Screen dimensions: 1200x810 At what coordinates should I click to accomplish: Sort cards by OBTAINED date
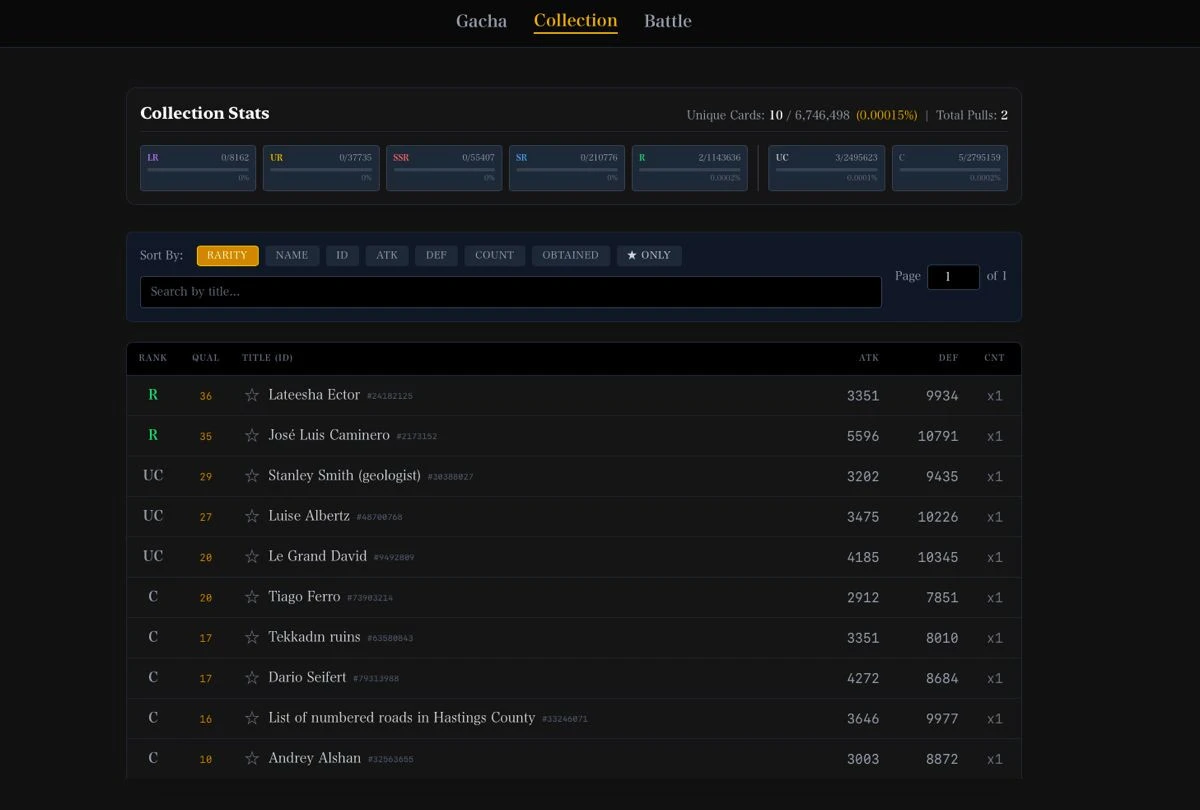click(570, 256)
